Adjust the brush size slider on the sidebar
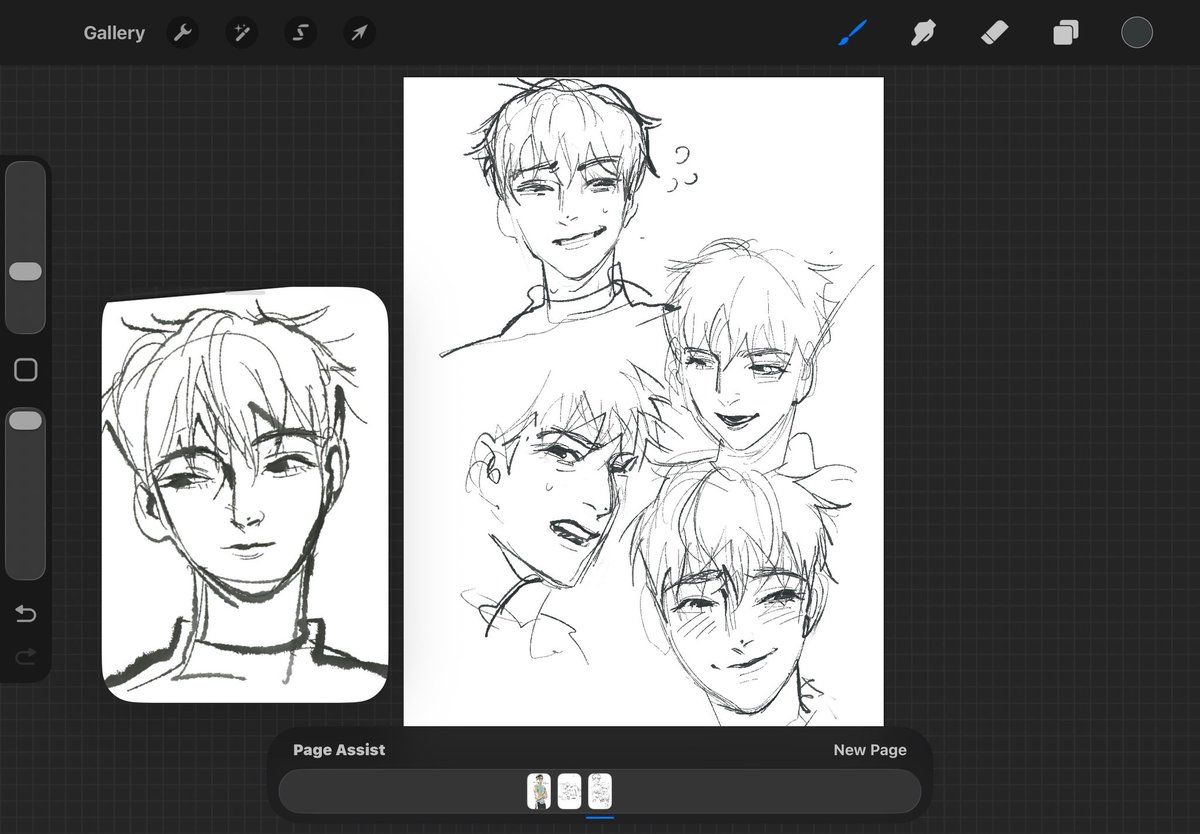Viewport: 1200px width, 834px height. point(25,270)
